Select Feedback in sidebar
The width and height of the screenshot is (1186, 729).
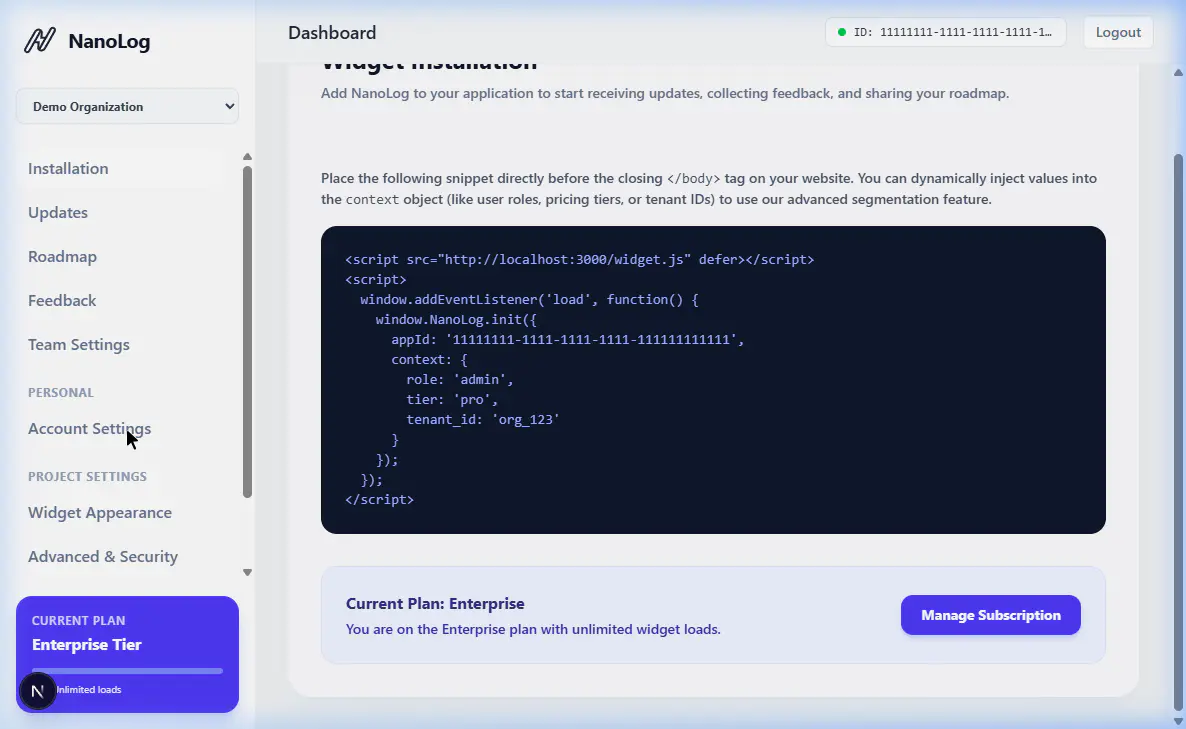click(x=62, y=301)
